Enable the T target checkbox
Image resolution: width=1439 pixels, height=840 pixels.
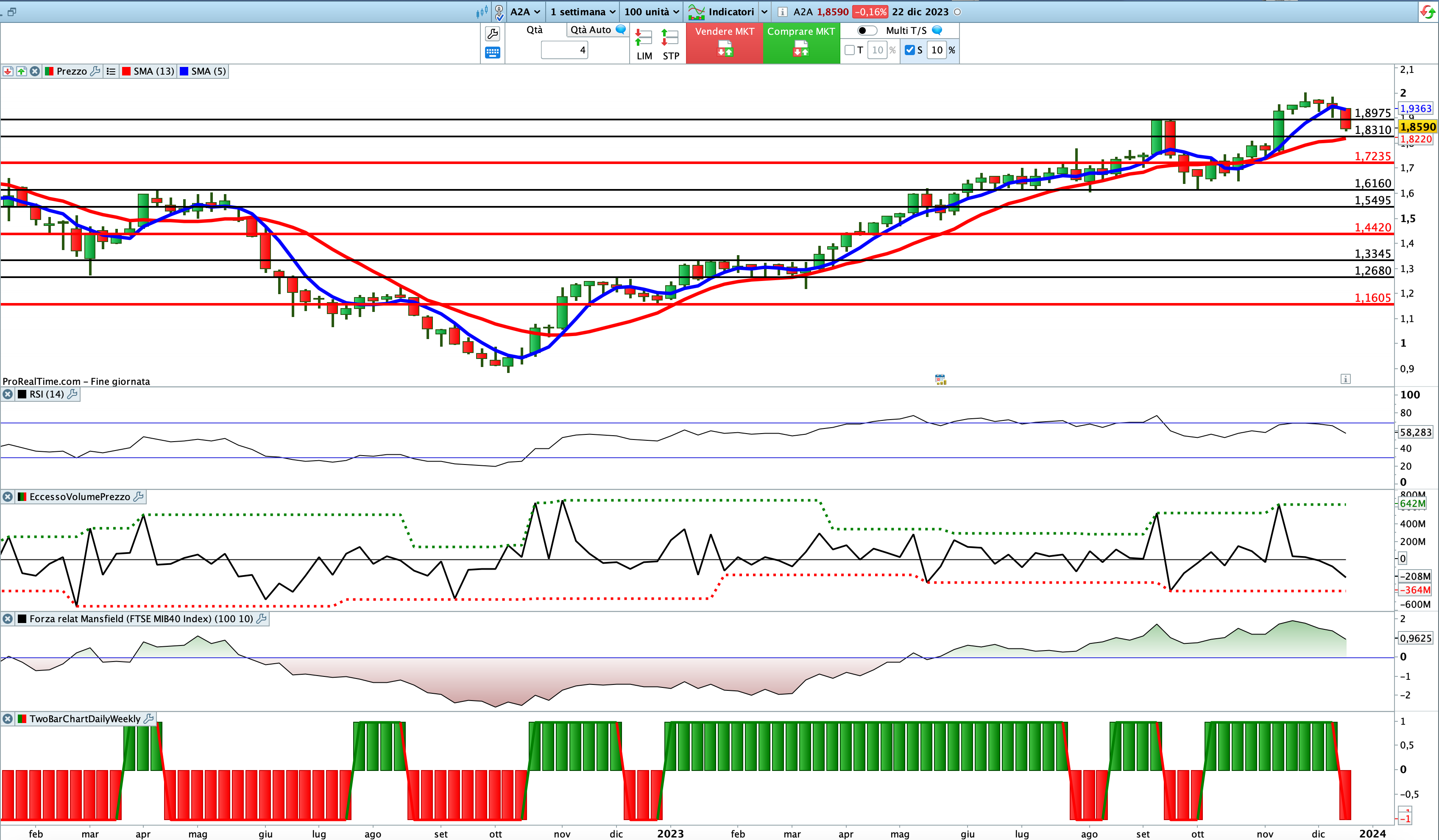tap(850, 50)
